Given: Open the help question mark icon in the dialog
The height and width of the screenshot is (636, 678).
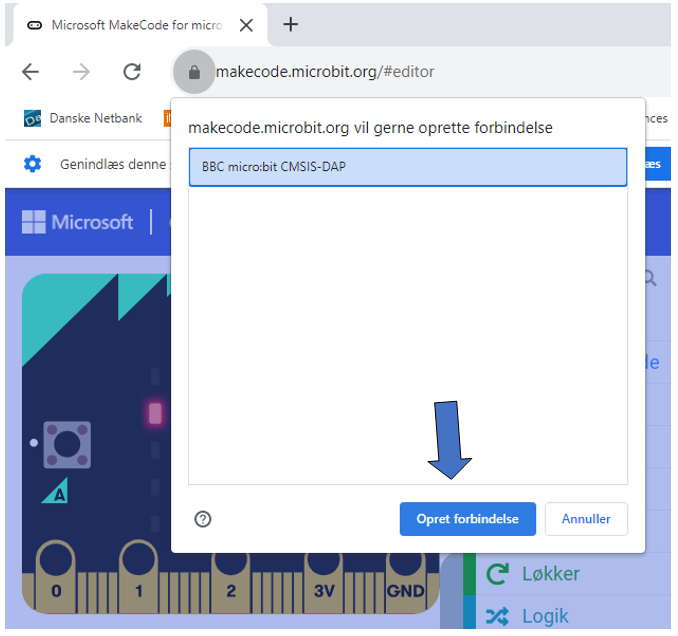Looking at the screenshot, I should pos(203,519).
